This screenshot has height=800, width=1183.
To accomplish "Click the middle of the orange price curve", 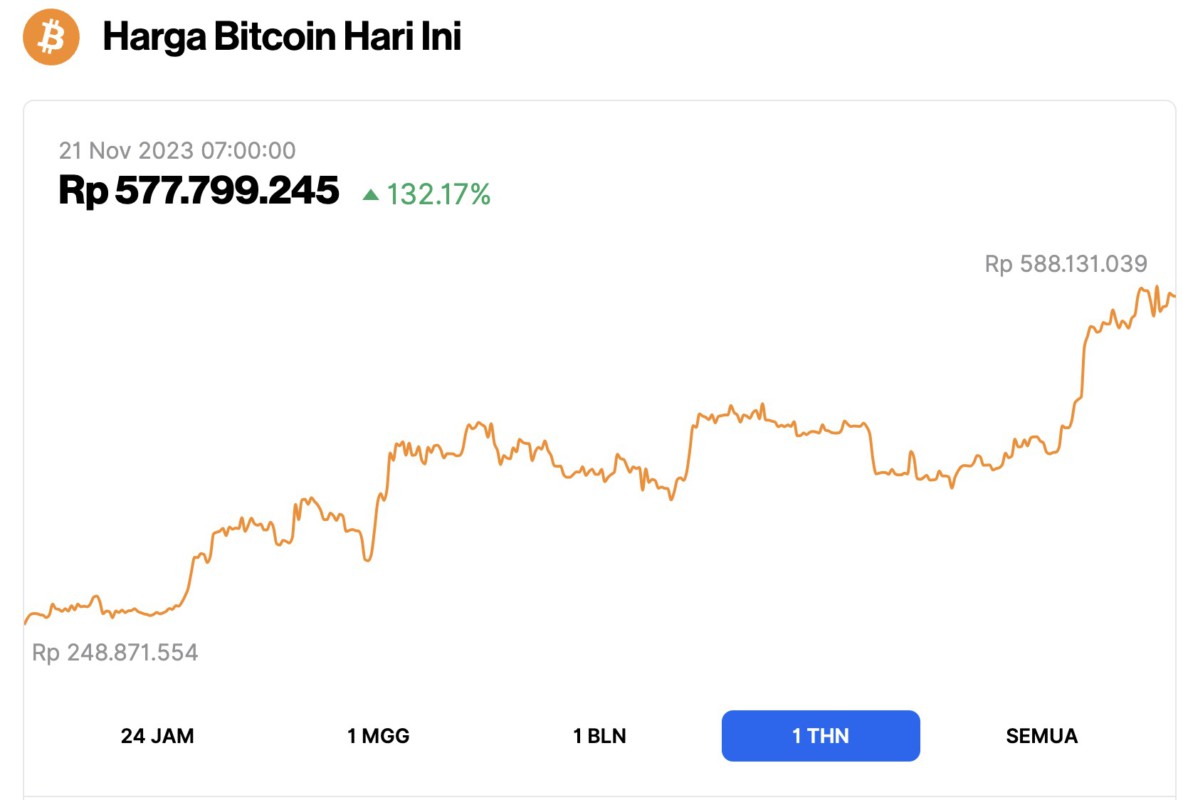I will (600, 470).
